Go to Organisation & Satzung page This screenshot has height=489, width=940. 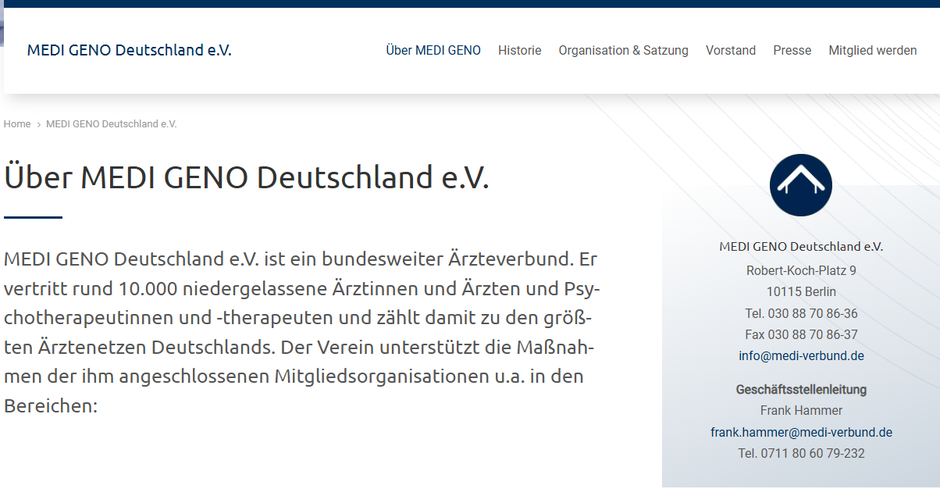(623, 50)
